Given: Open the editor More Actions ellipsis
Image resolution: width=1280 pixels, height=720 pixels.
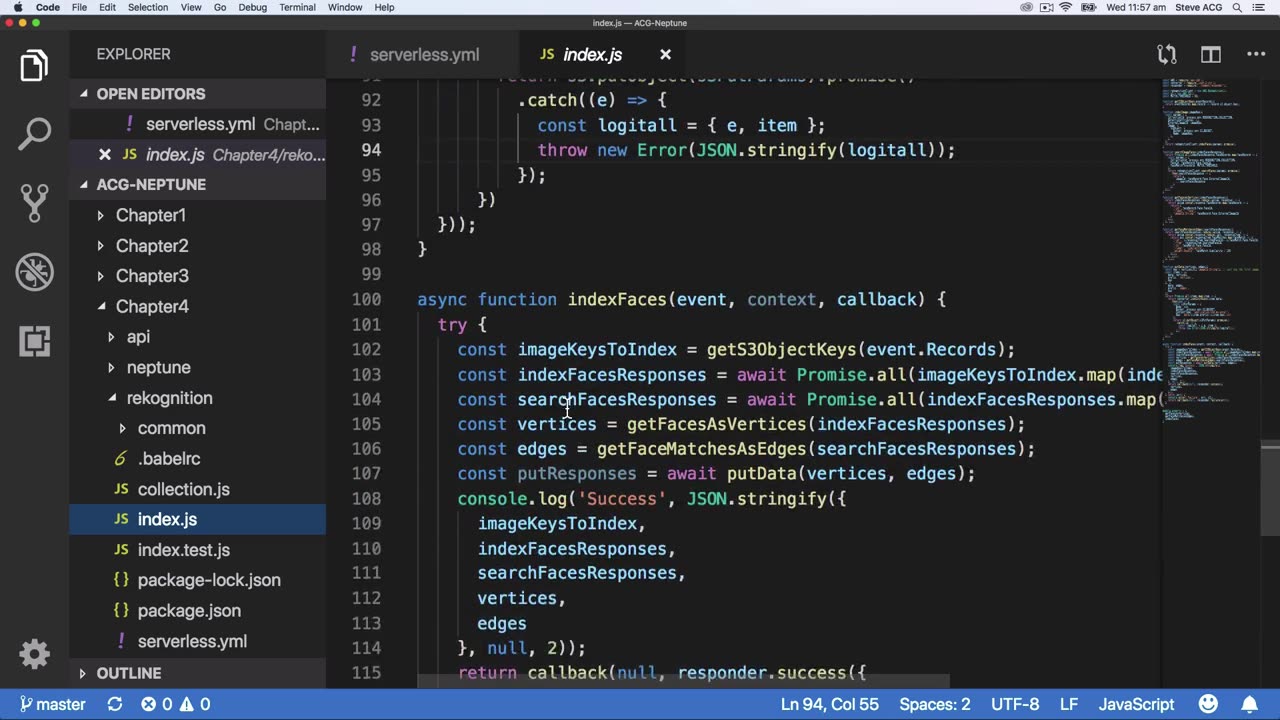Looking at the screenshot, I should click(x=1255, y=55).
